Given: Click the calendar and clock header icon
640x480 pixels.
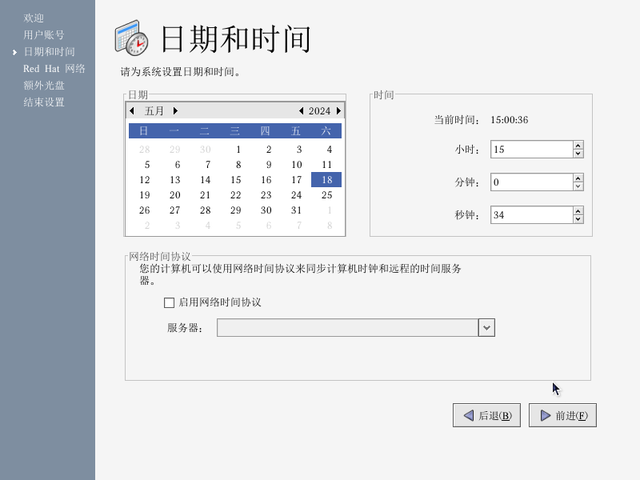Looking at the screenshot, I should [x=131, y=38].
